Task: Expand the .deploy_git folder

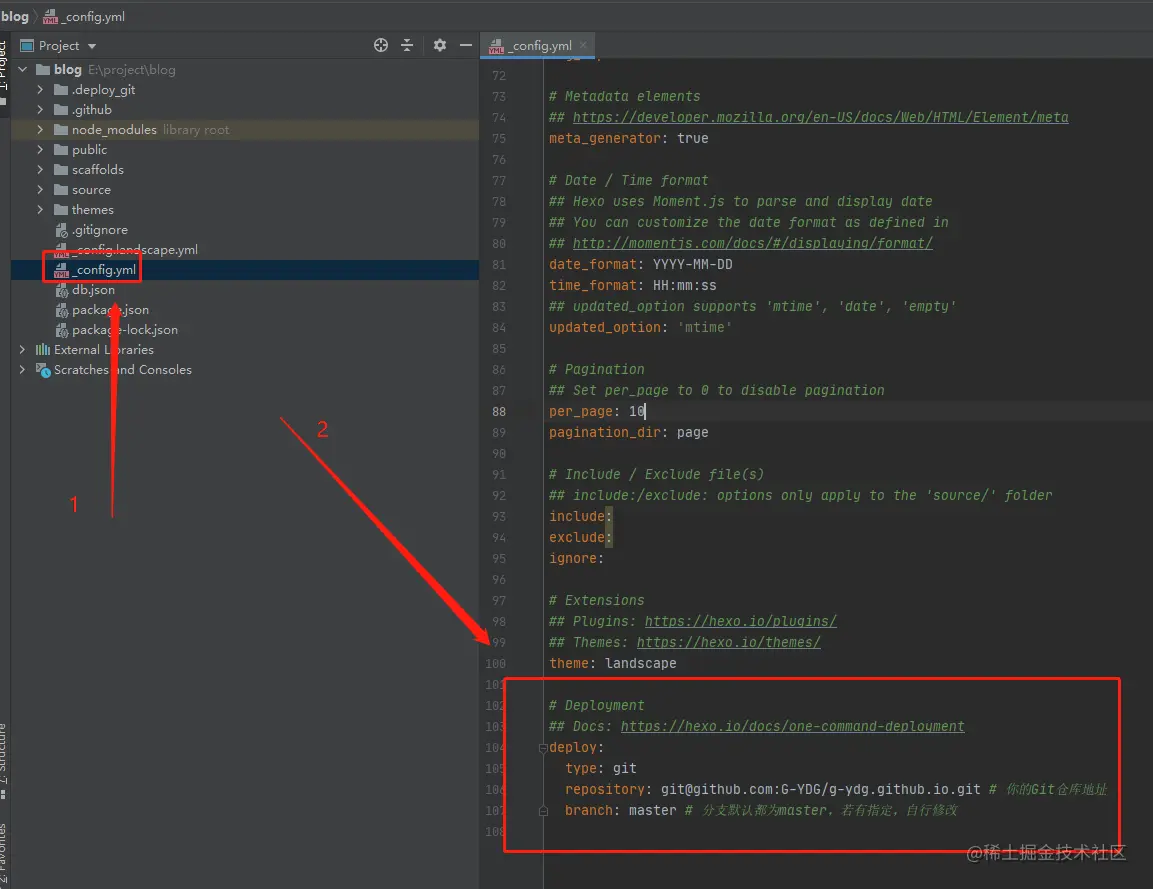Action: tap(40, 90)
